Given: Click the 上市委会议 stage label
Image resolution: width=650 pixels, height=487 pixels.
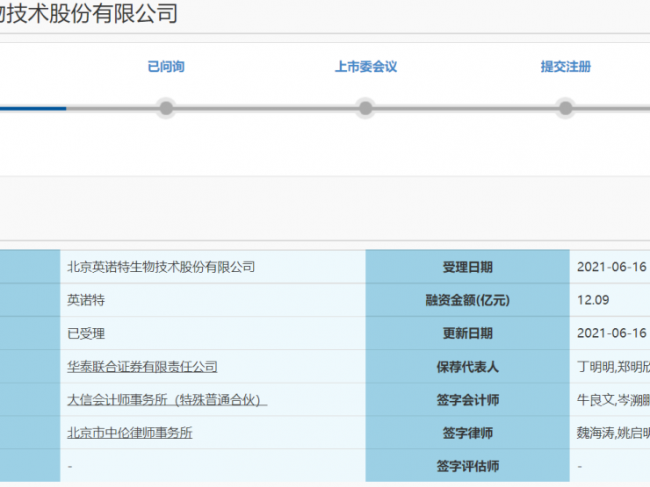Looking at the screenshot, I should click(x=366, y=67).
